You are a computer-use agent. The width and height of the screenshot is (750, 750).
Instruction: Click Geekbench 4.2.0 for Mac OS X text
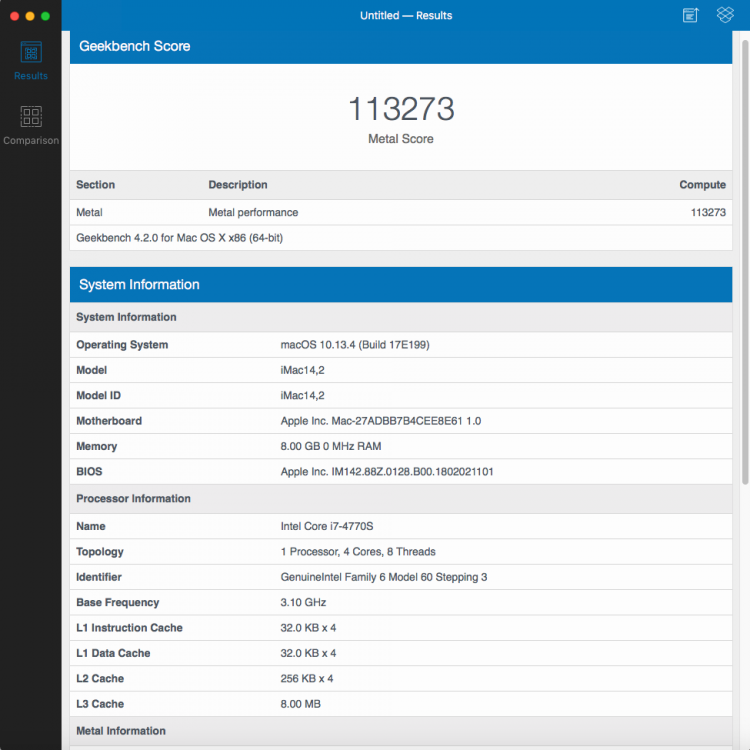pos(179,238)
